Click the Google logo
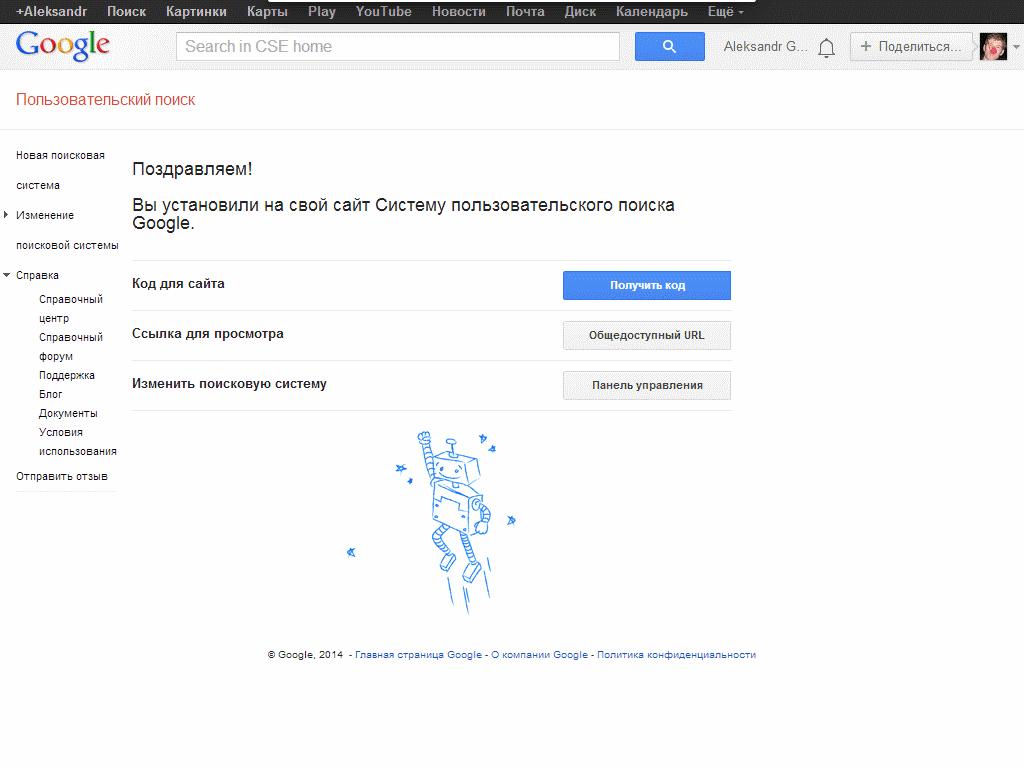The width and height of the screenshot is (1024, 768). point(63,46)
